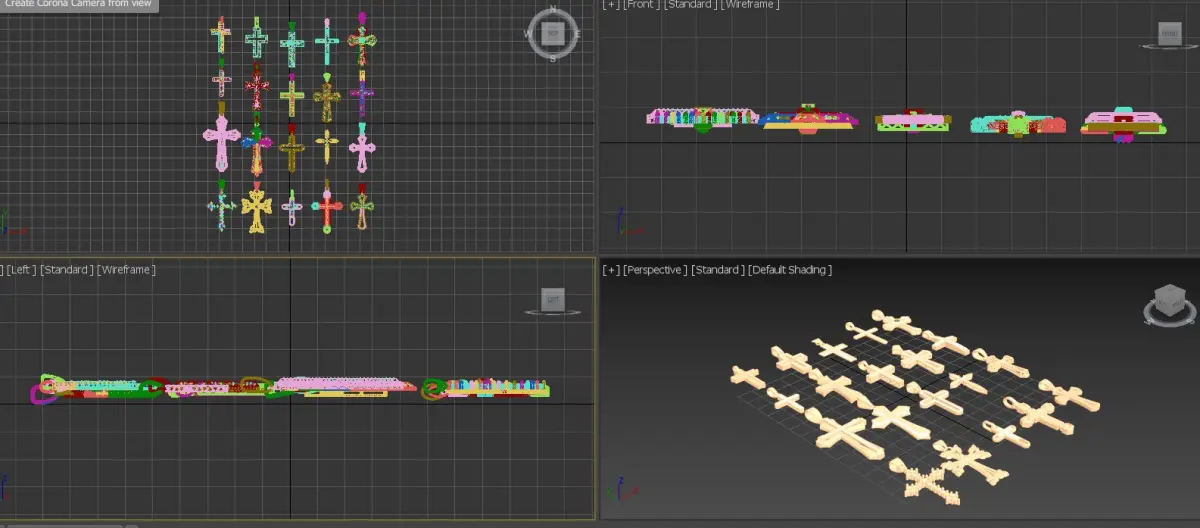Open the [Wireframe] shading menu in Left viewport
This screenshot has height=528, width=1200.
[x=126, y=270]
